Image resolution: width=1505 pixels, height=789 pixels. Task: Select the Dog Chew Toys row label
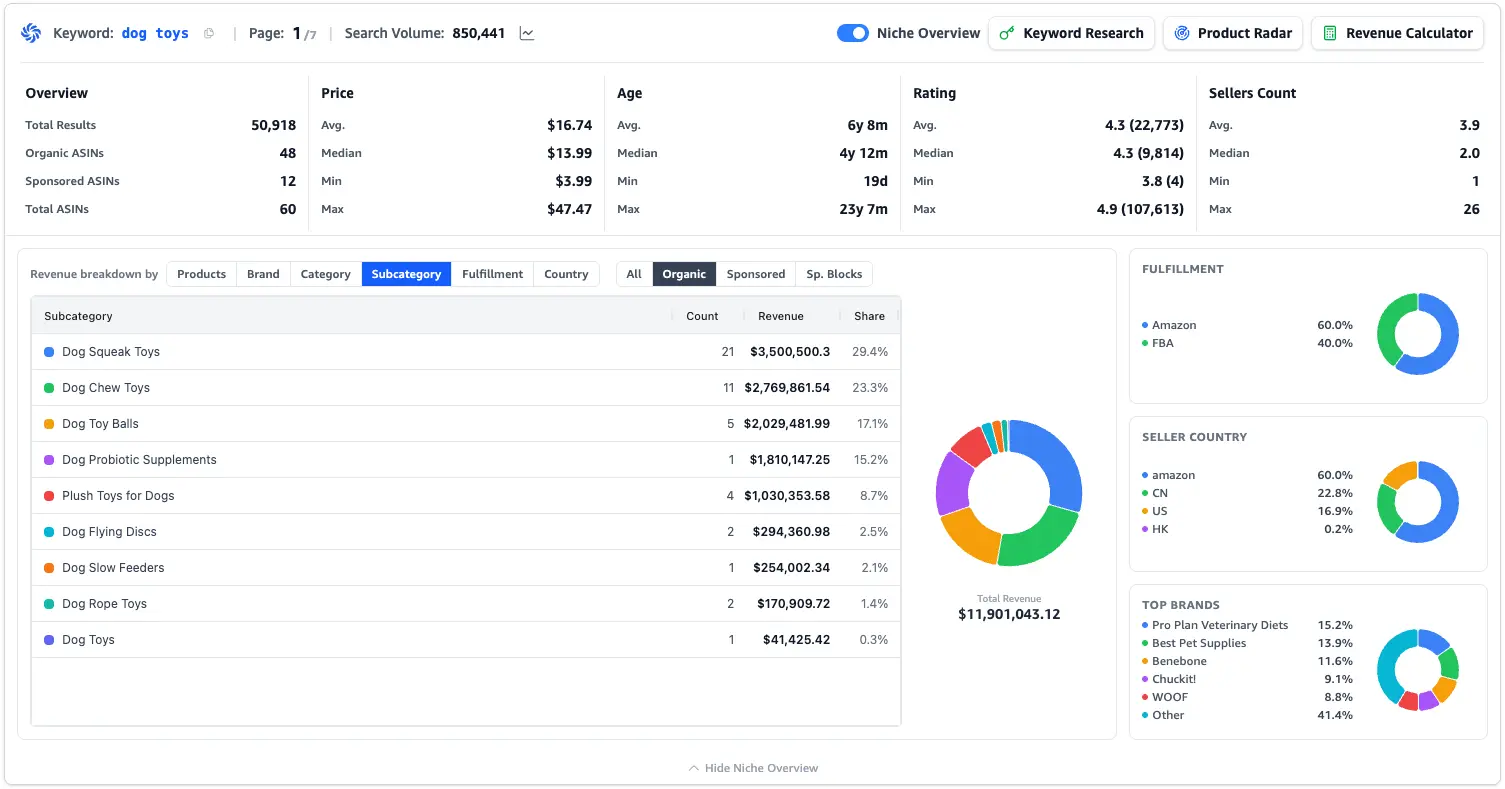pos(106,388)
